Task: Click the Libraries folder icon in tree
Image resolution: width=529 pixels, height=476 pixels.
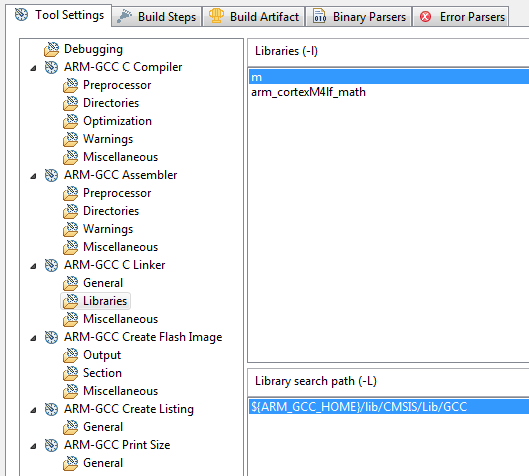Action: [71, 301]
